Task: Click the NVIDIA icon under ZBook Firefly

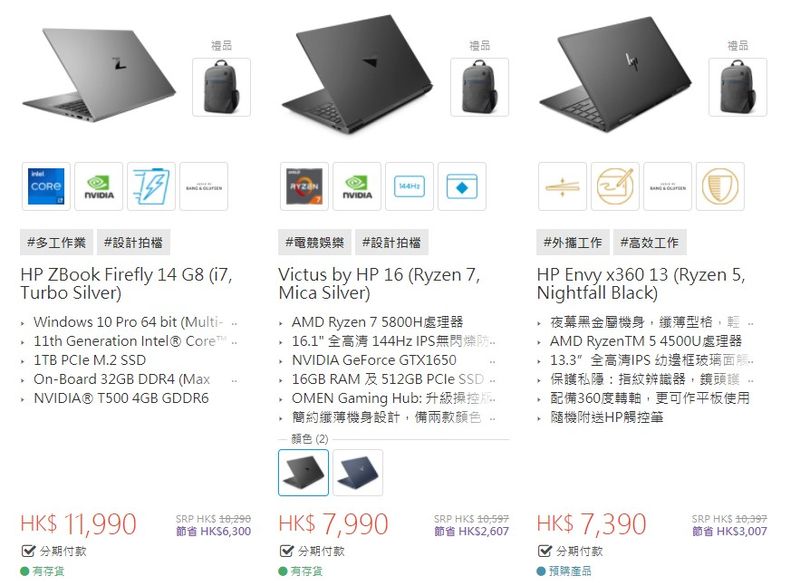Action: 99,186
